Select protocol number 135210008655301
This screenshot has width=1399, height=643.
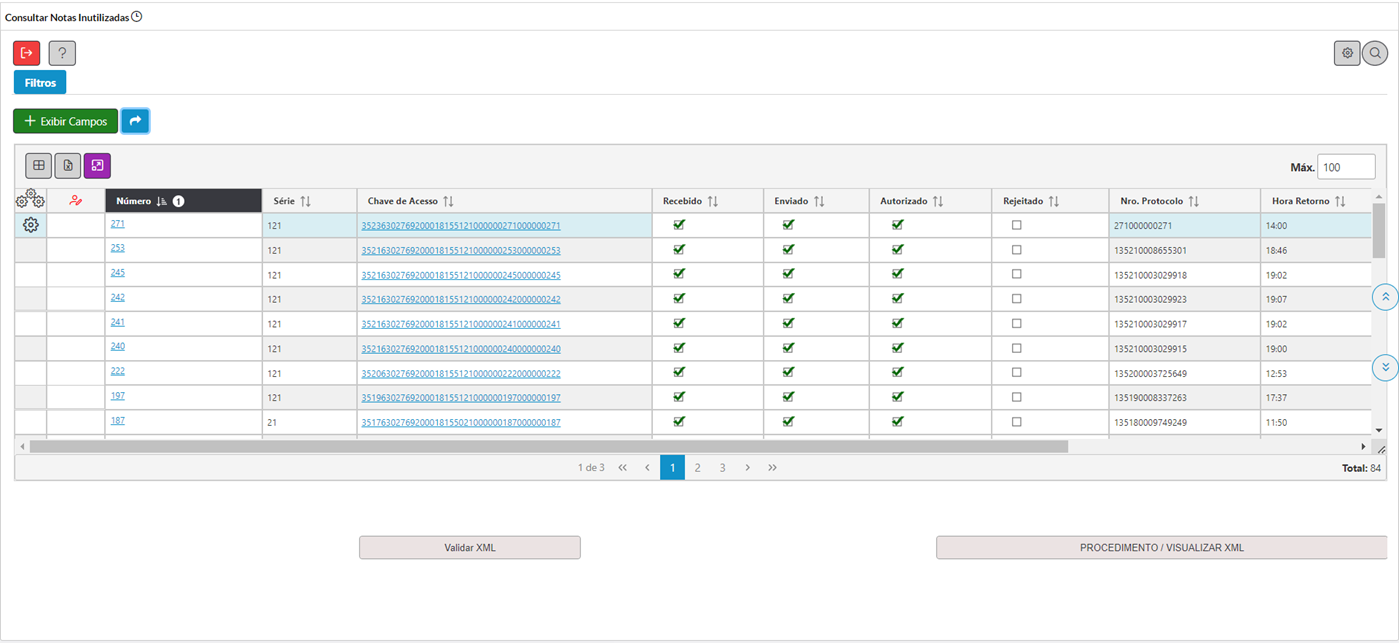(1150, 250)
